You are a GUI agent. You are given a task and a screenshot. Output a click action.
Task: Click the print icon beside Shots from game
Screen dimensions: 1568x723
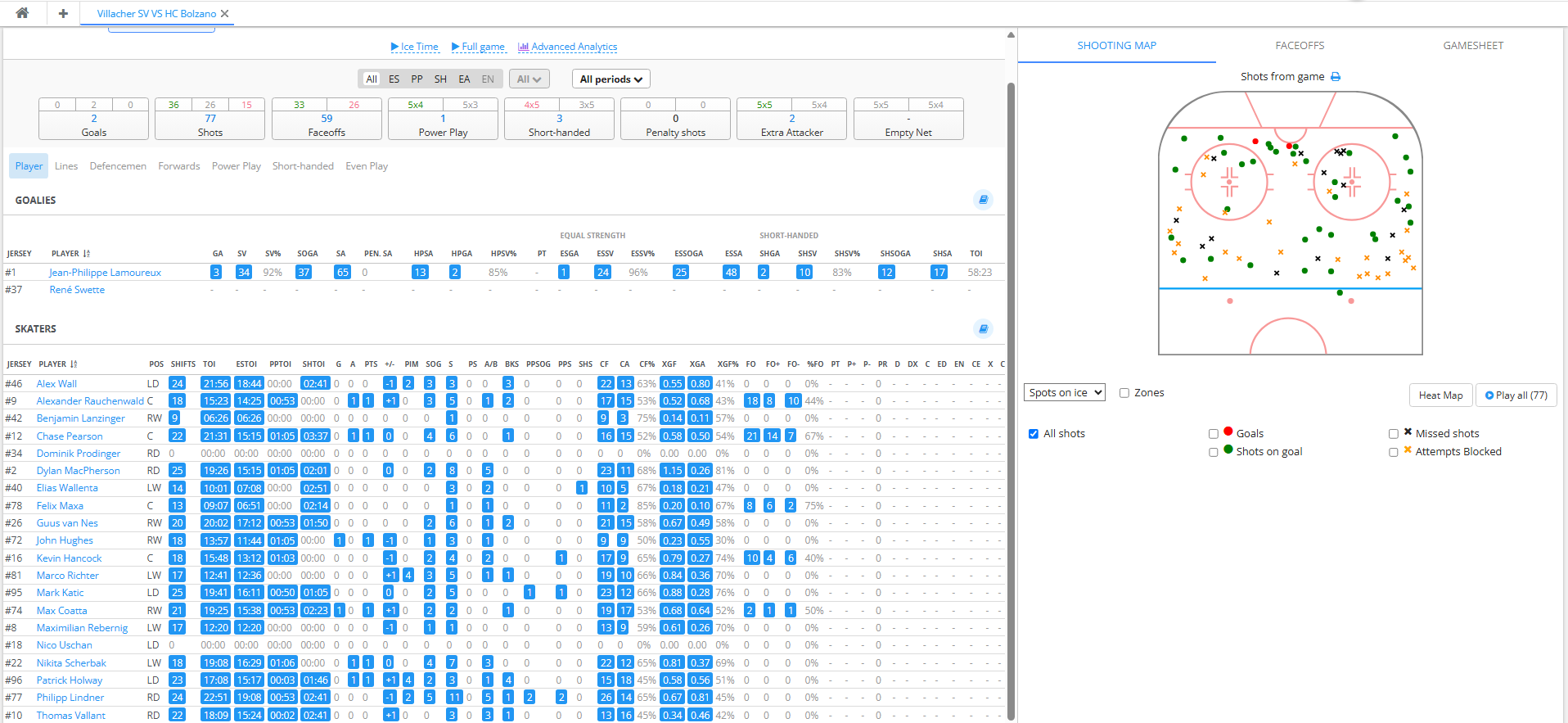point(1336,77)
